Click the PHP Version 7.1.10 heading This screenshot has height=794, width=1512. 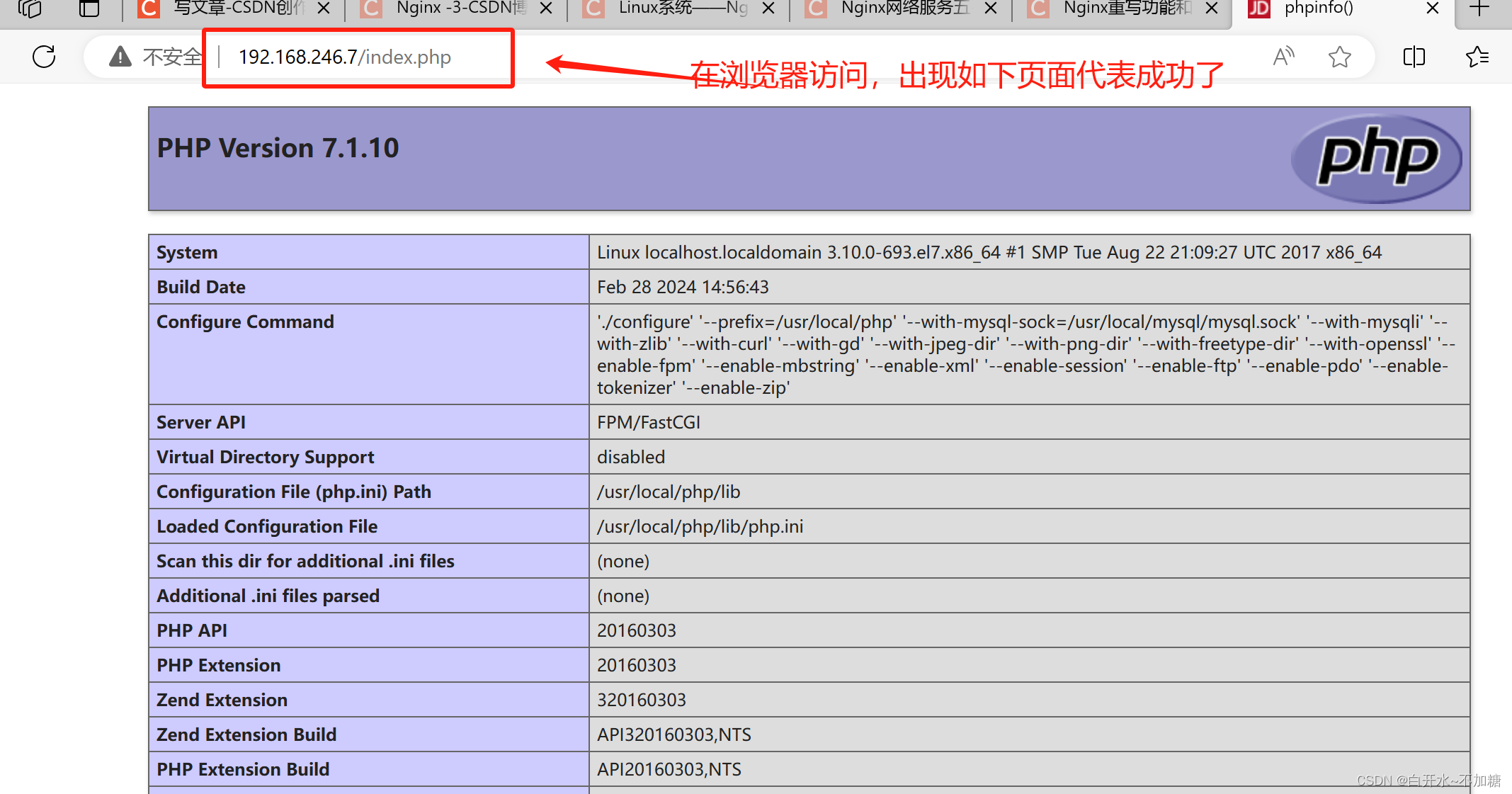278,148
